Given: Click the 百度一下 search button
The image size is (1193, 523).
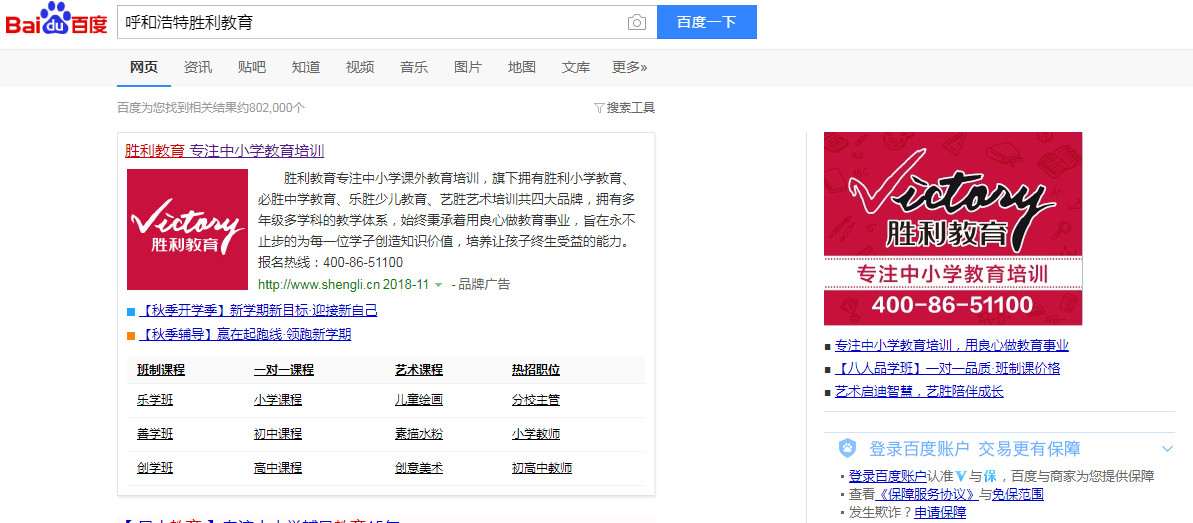Looking at the screenshot, I should pos(707,22).
